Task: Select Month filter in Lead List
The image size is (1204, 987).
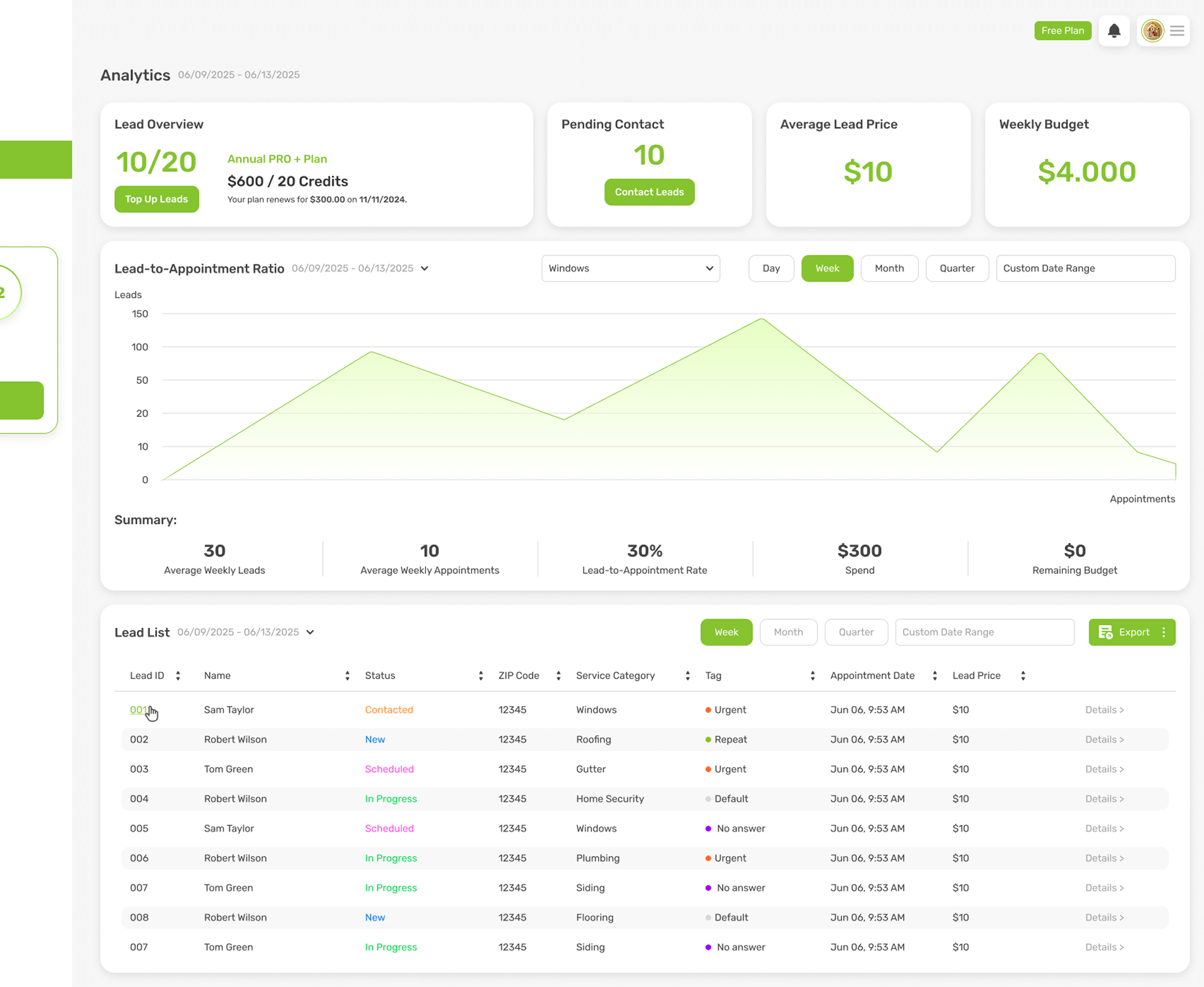Action: [788, 632]
